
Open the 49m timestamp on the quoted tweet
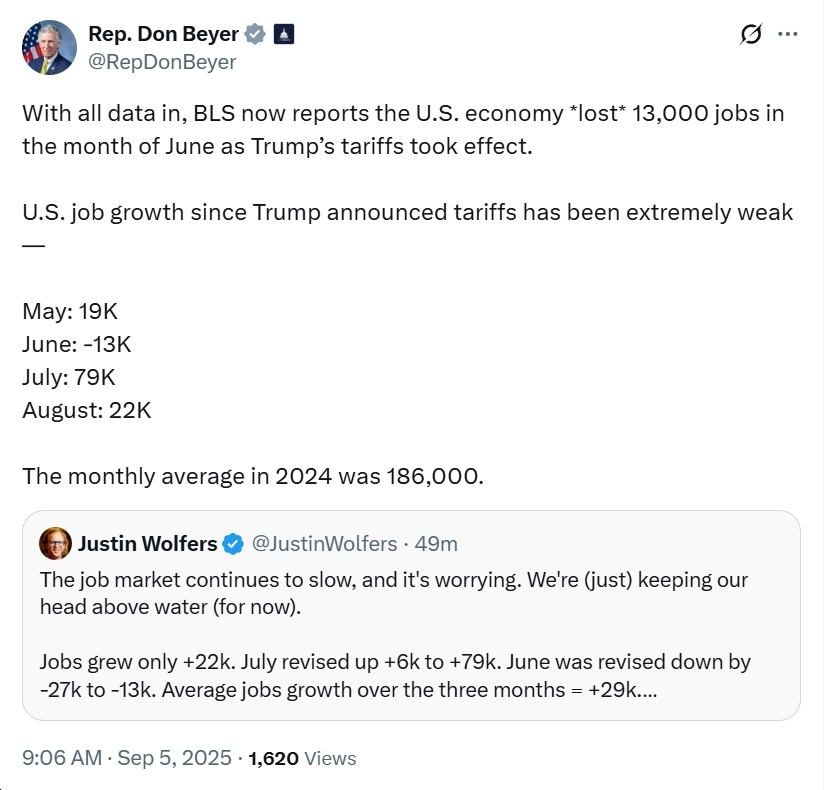click(436, 543)
